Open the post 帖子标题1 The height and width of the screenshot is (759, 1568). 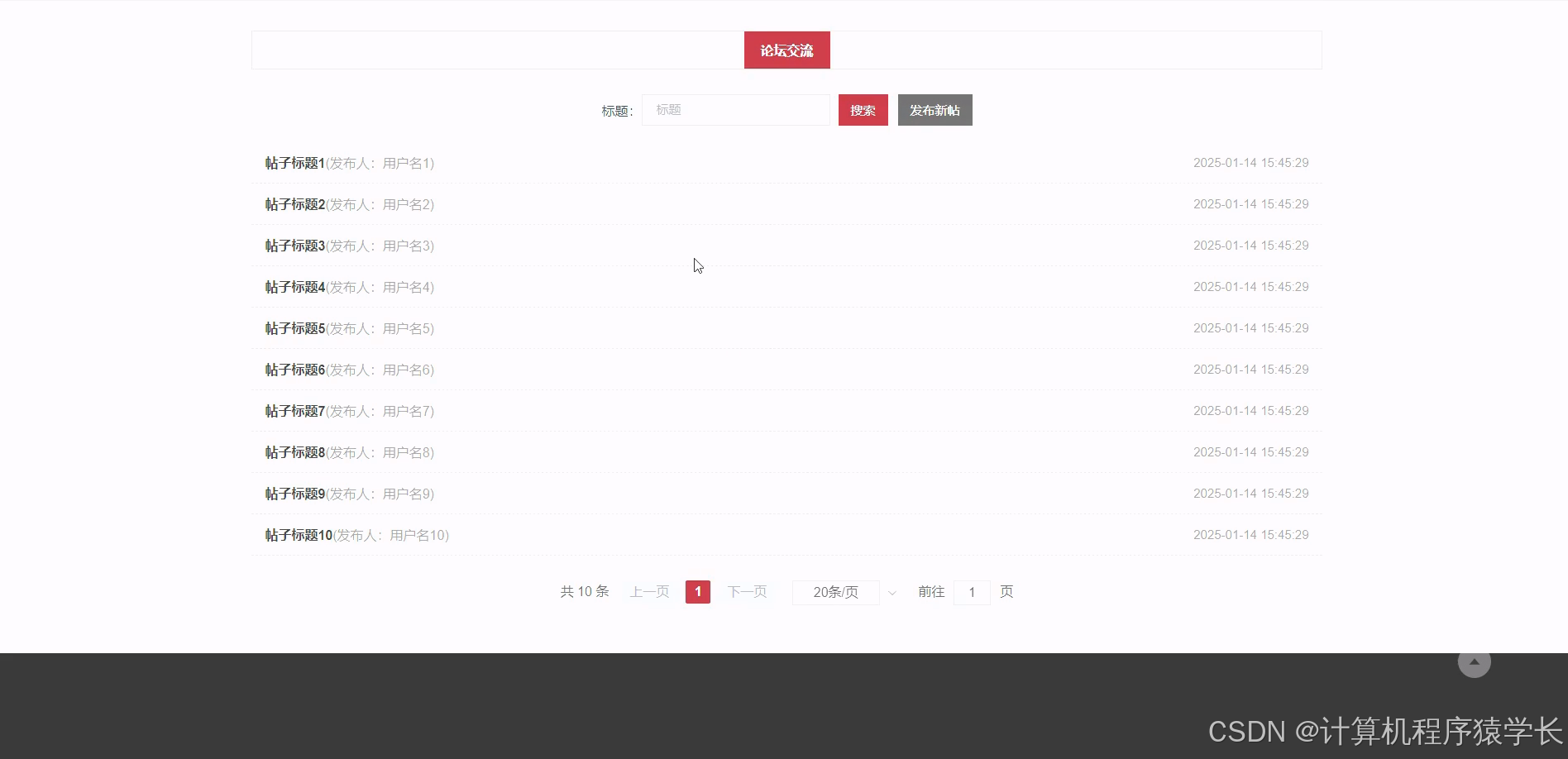[x=294, y=163]
